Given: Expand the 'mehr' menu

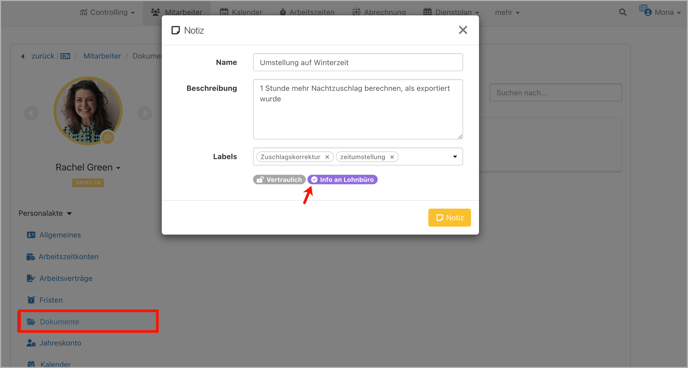Looking at the screenshot, I should tap(507, 12).
